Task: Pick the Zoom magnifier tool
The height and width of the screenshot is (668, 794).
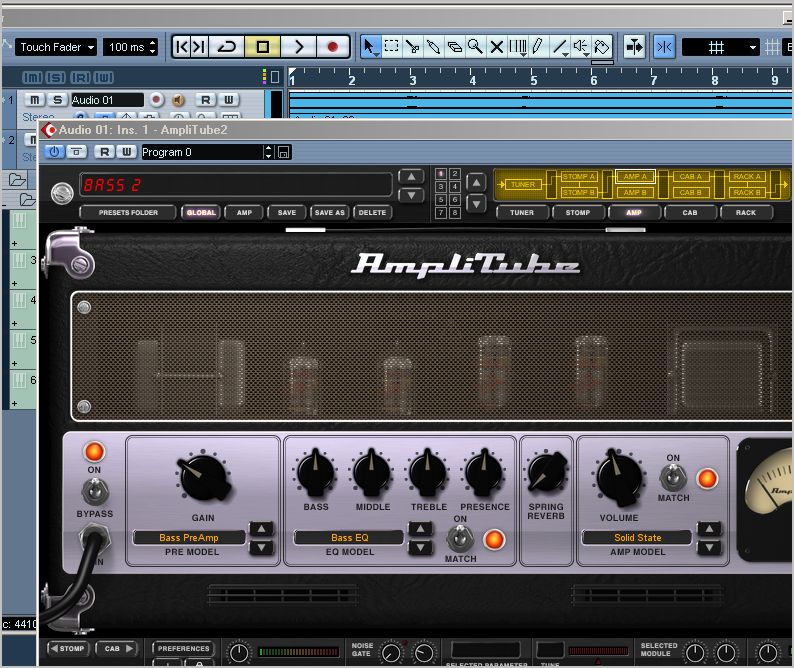Action: coord(475,47)
